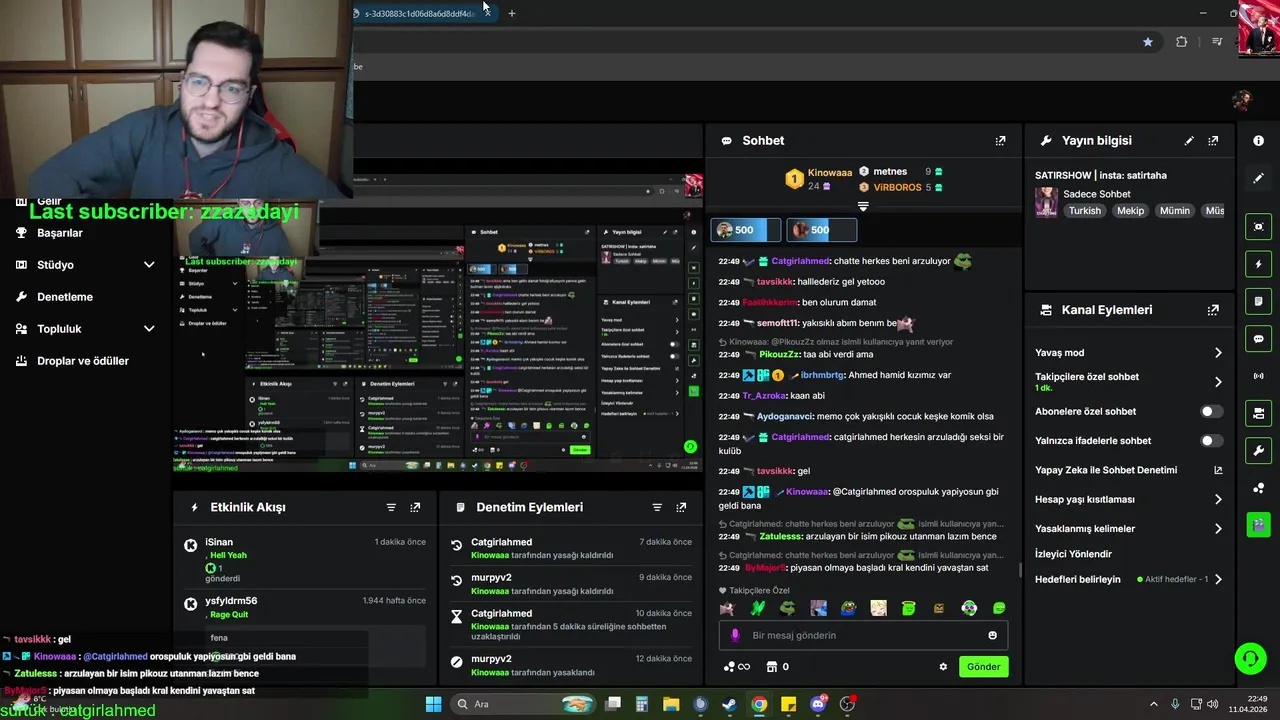Edit Yayın bilgisi with pencil icon
1280x720 pixels.
(1189, 141)
